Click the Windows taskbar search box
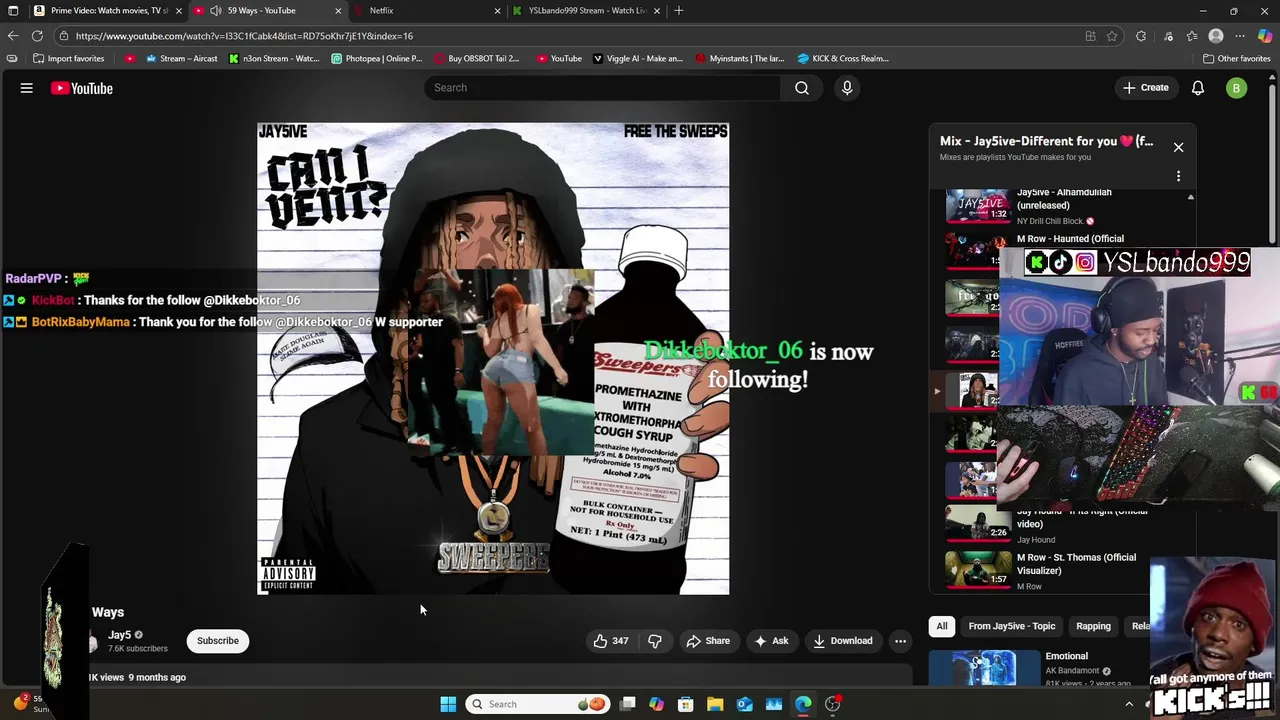This screenshot has width=1280, height=720. [537, 704]
